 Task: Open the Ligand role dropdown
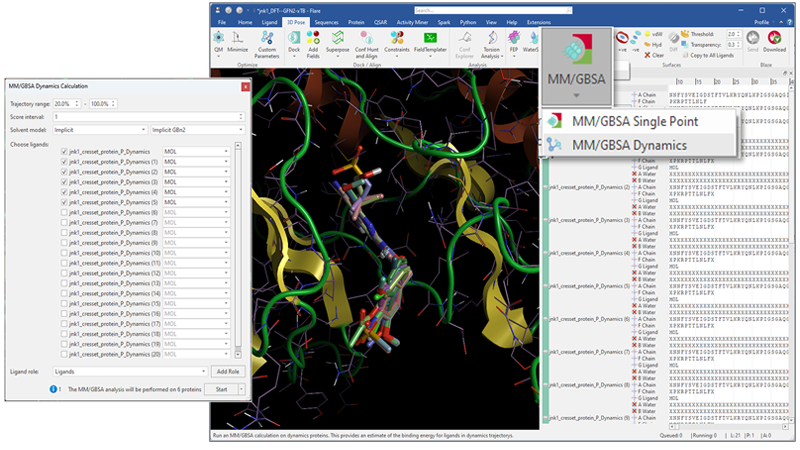coord(130,371)
